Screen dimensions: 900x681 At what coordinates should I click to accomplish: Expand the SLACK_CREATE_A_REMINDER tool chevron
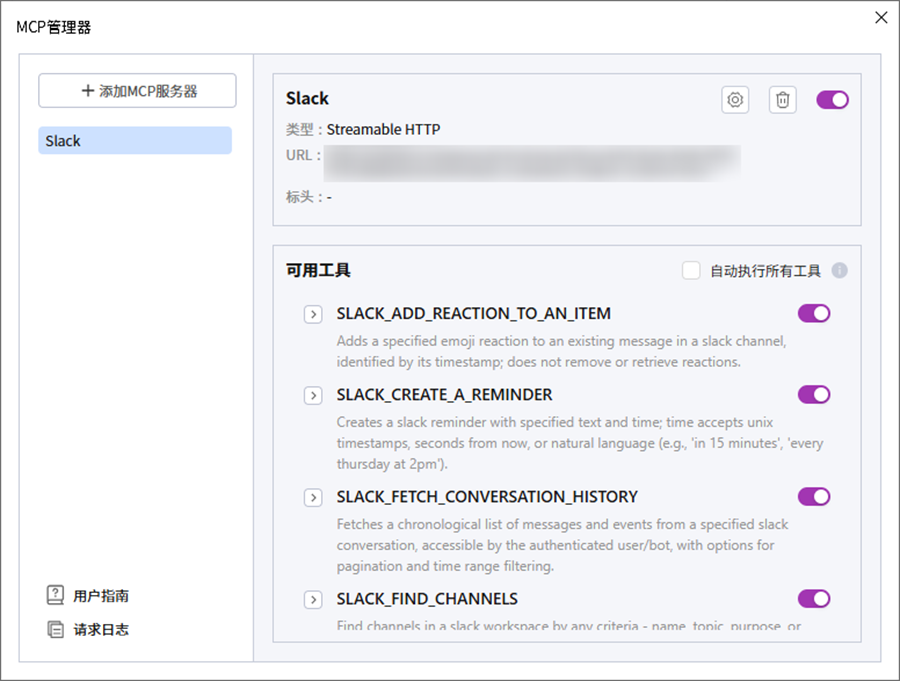point(313,396)
